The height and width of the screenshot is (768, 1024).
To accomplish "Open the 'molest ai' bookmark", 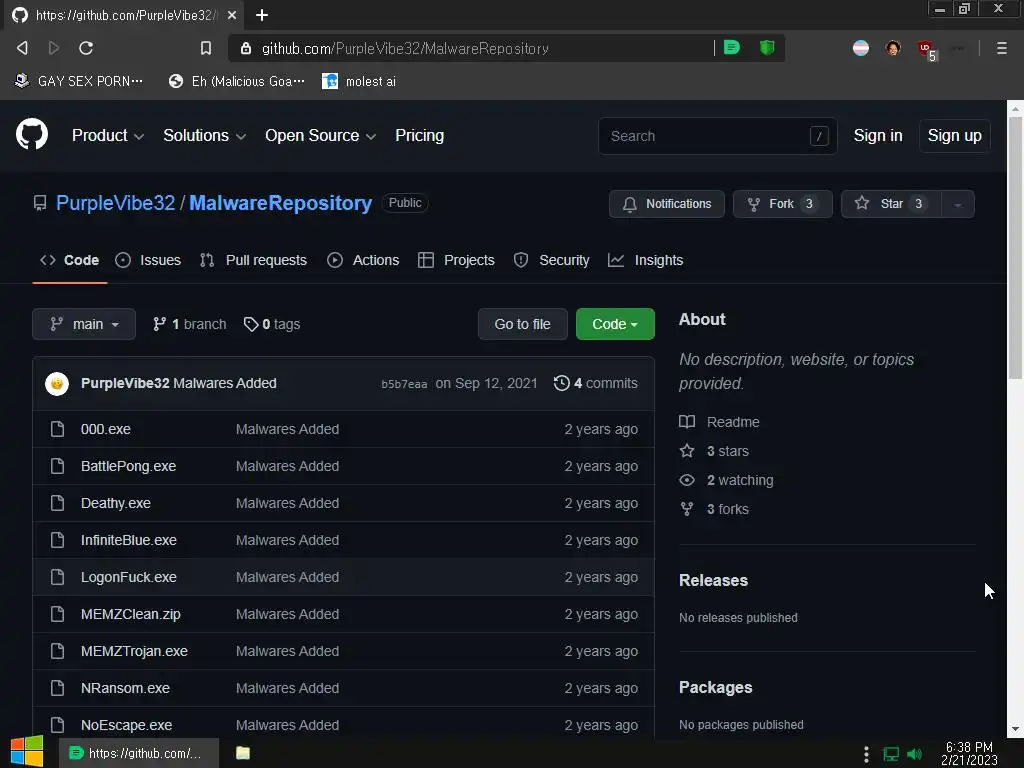I will [x=359, y=81].
